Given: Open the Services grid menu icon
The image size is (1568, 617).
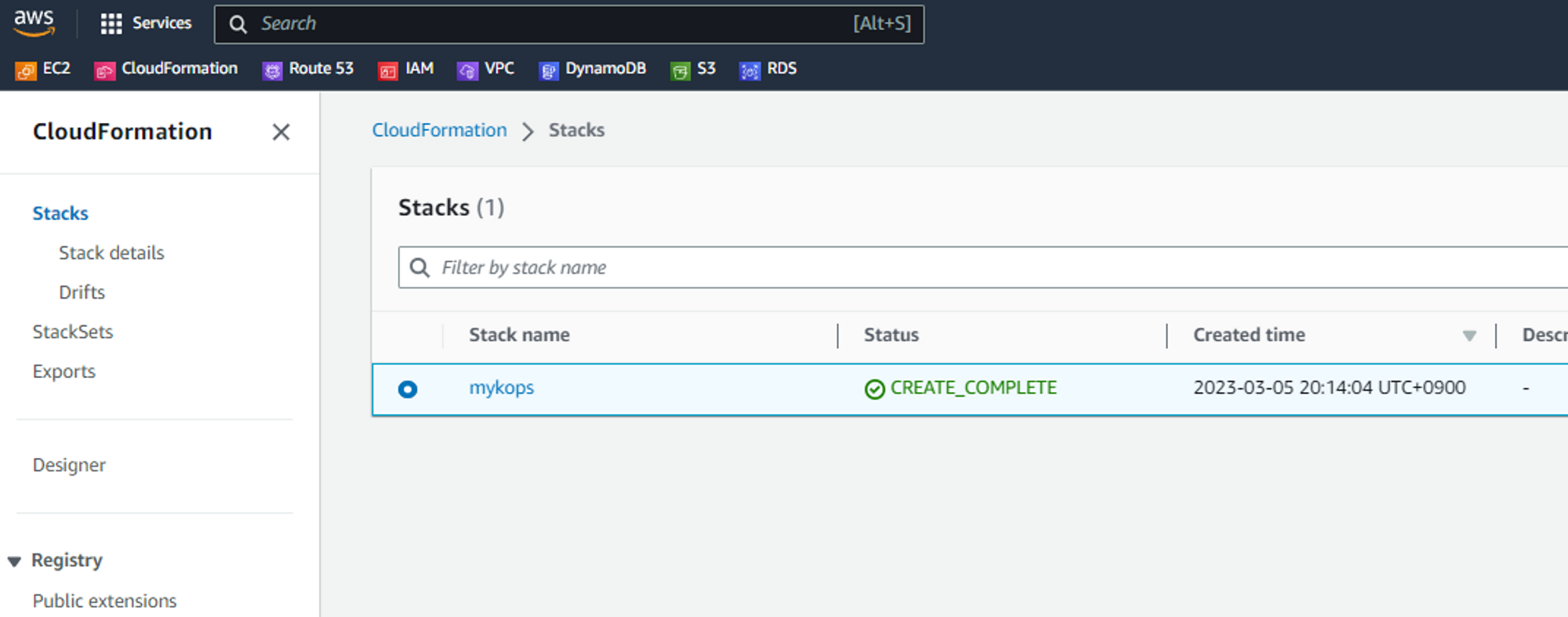Looking at the screenshot, I should tap(111, 24).
